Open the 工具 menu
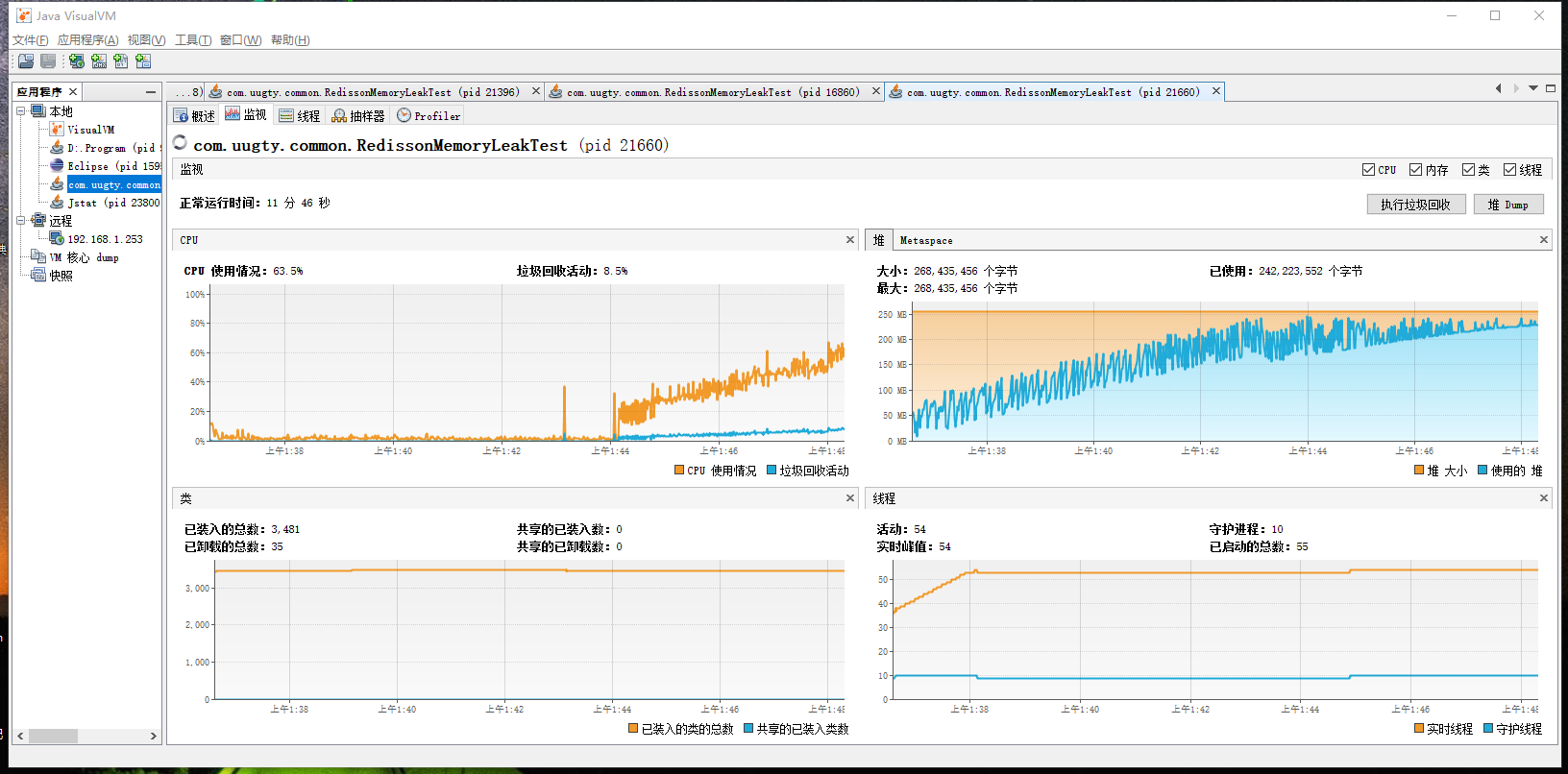This screenshot has width=1568, height=774. 193,40
